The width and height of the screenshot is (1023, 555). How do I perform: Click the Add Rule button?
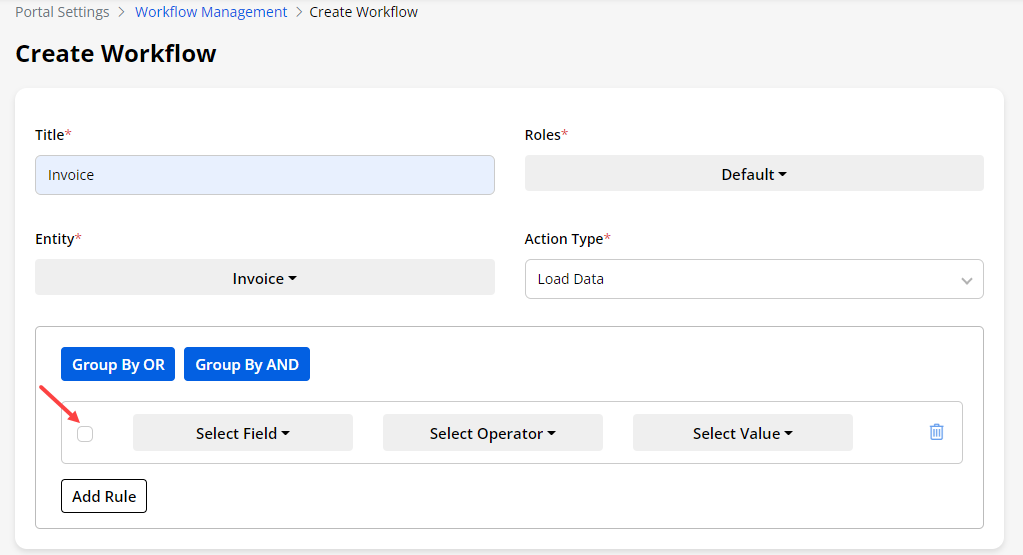(x=104, y=496)
